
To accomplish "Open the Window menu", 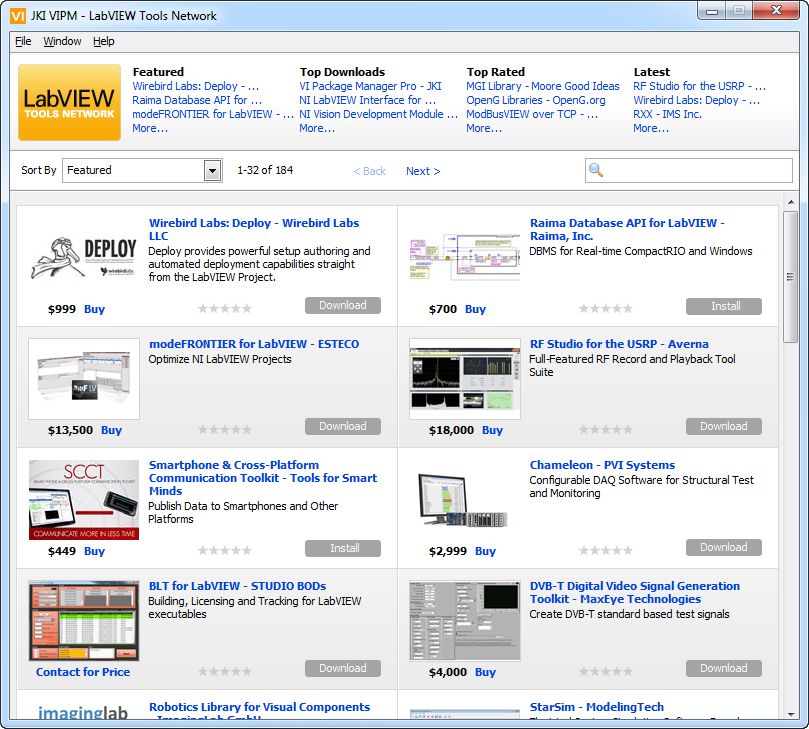I will point(62,41).
